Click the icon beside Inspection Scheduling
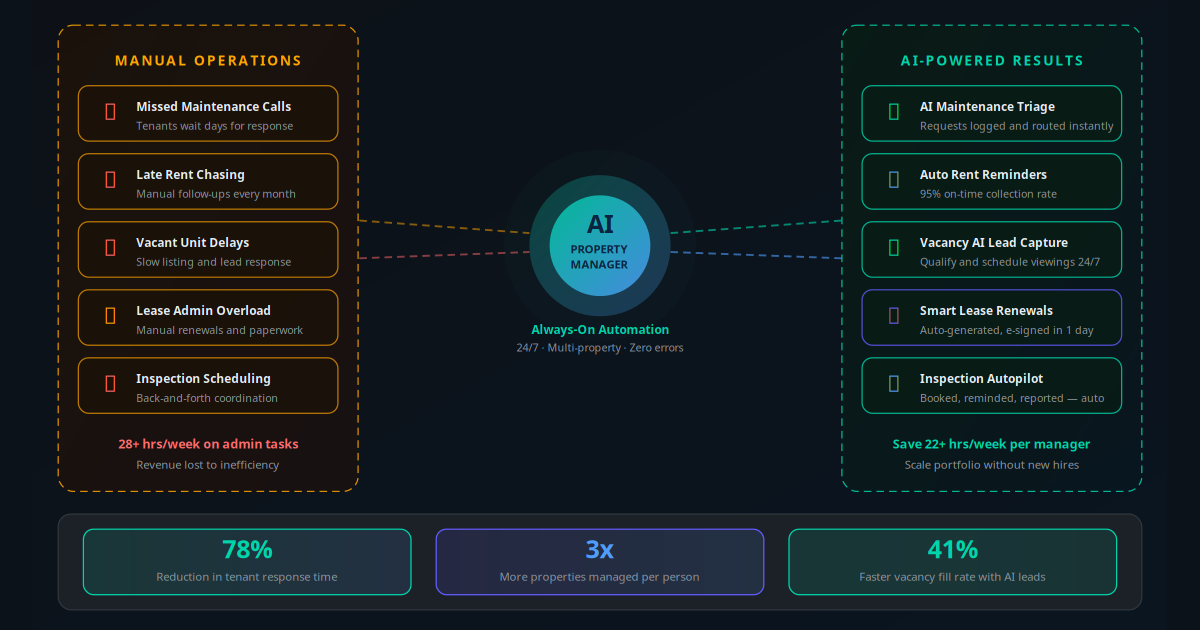The width and height of the screenshot is (1200, 630). point(110,384)
